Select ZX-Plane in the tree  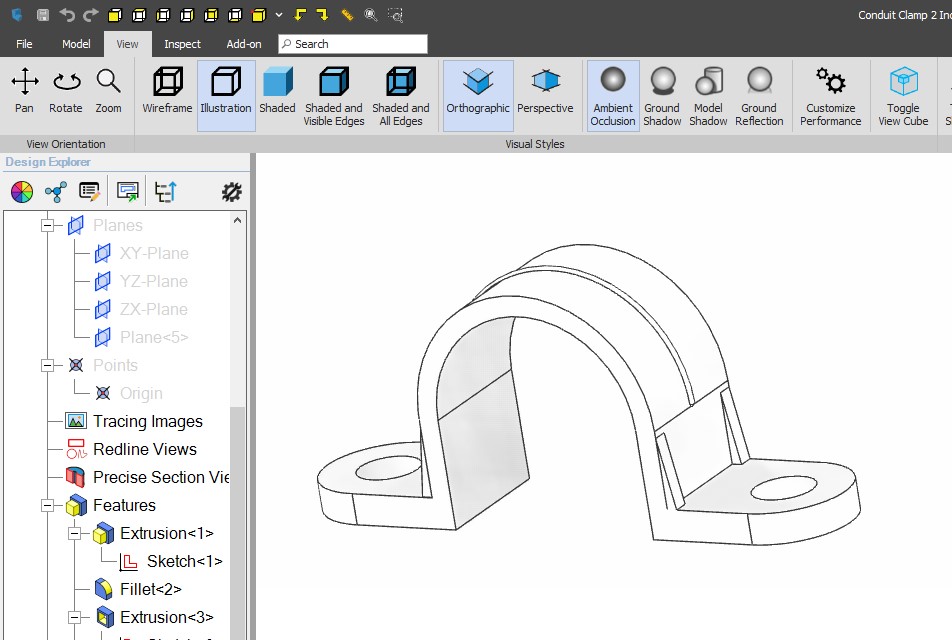[154, 309]
